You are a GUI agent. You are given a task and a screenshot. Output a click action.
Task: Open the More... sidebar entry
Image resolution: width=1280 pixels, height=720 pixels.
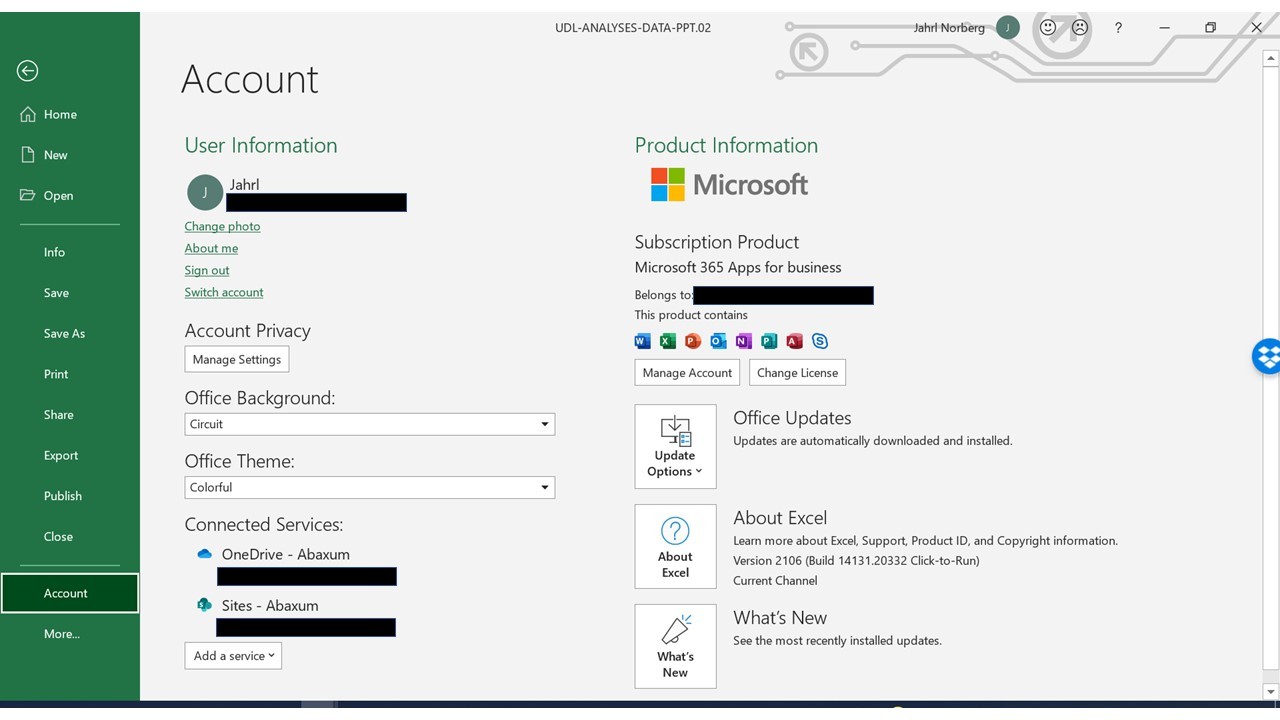(x=61, y=633)
